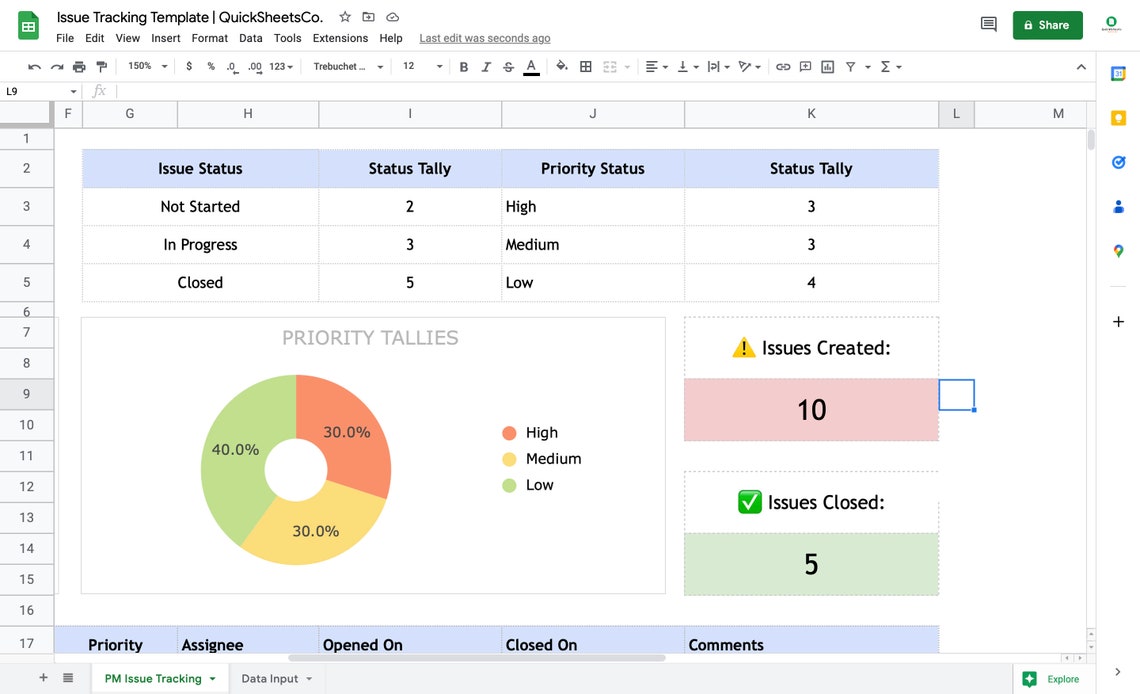Click the Redo icon in toolbar

tap(57, 67)
